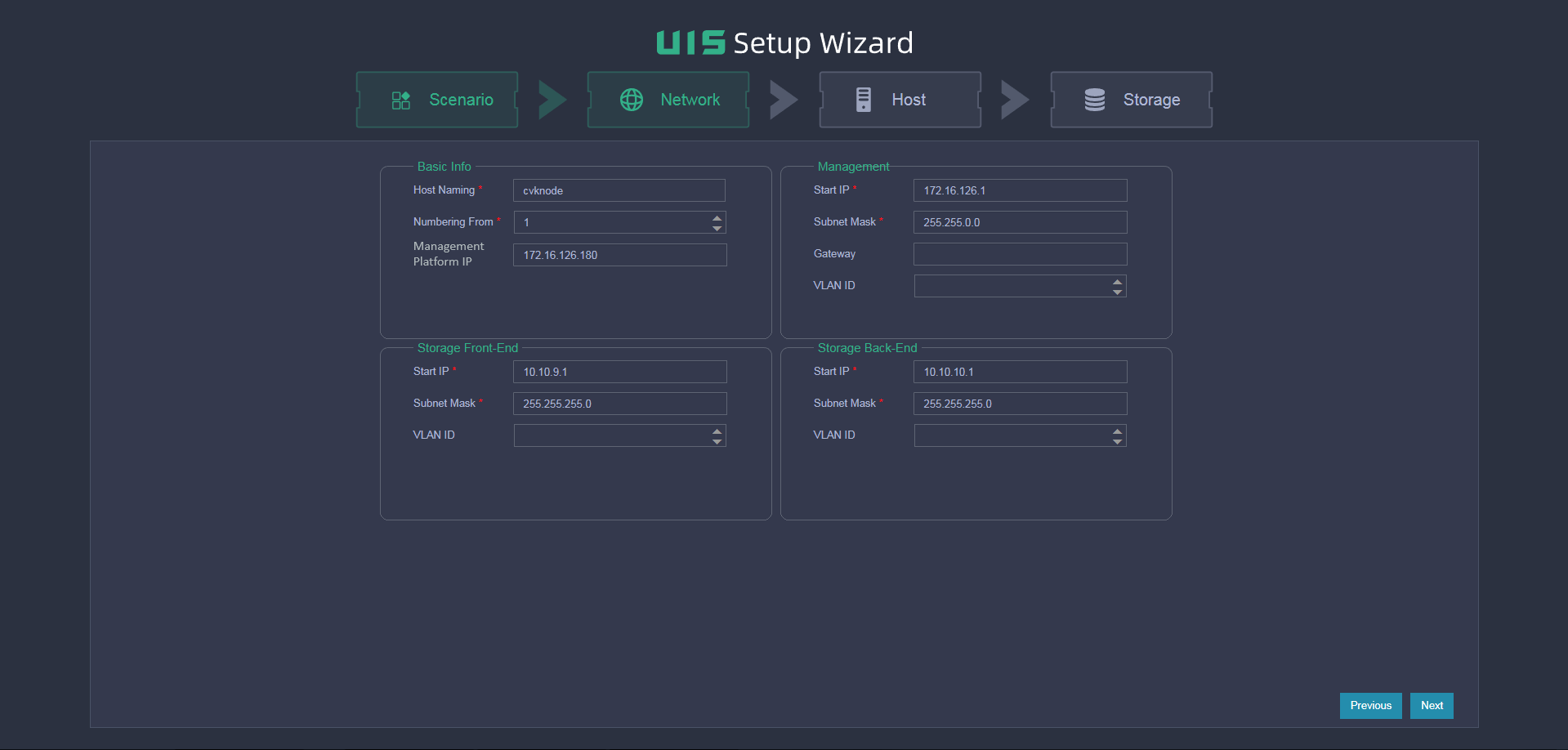1568x750 pixels.
Task: Click the Scenario grid icon
Action: (x=400, y=100)
